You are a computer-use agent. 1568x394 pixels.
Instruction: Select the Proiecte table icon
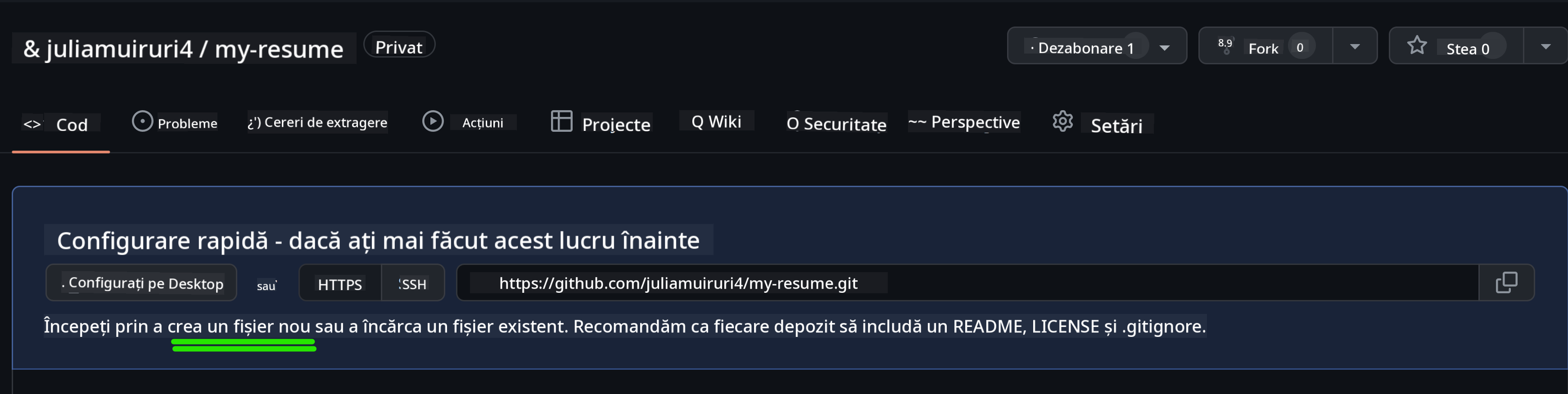[x=562, y=121]
